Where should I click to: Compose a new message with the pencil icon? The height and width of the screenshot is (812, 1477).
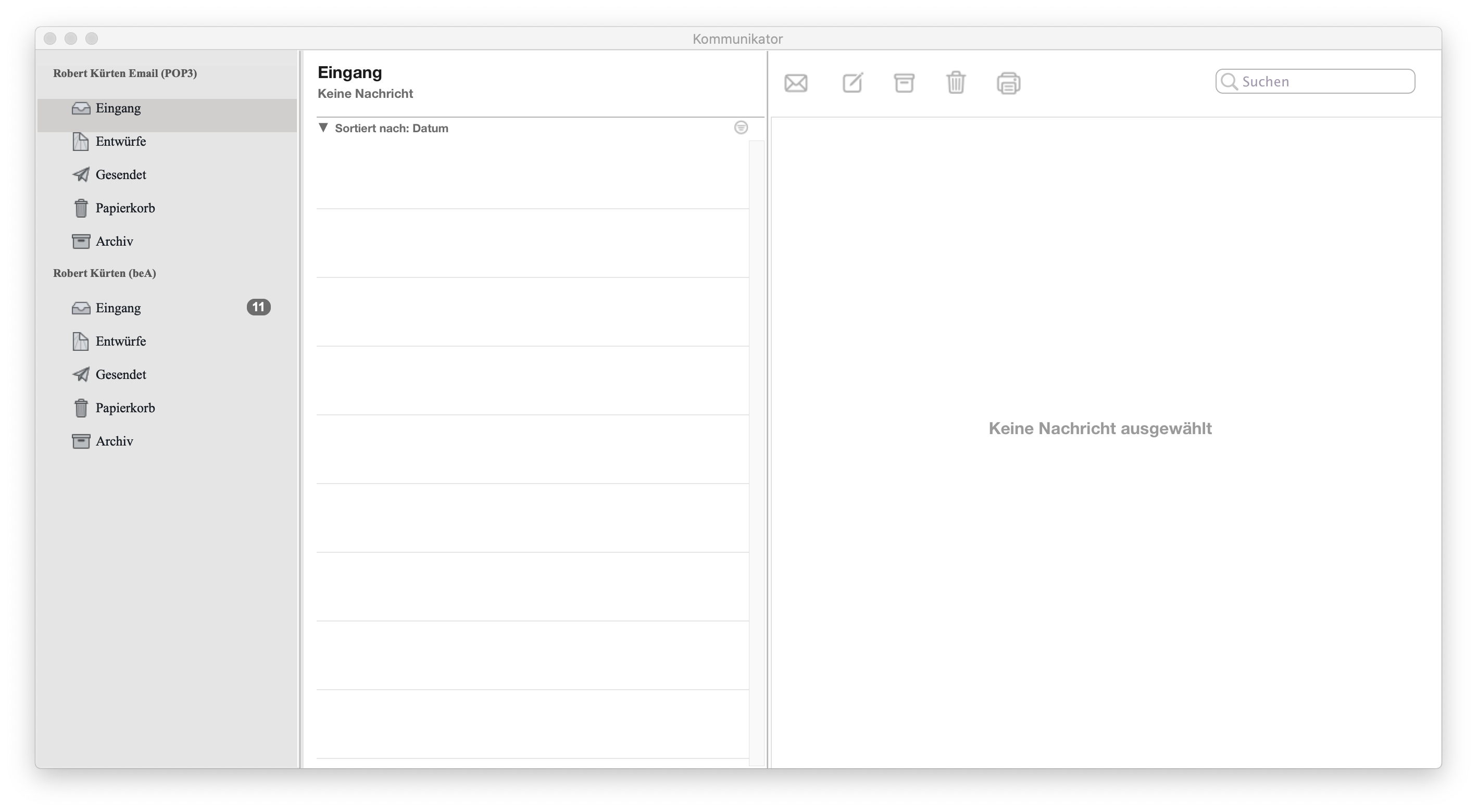pyautogui.click(x=853, y=83)
